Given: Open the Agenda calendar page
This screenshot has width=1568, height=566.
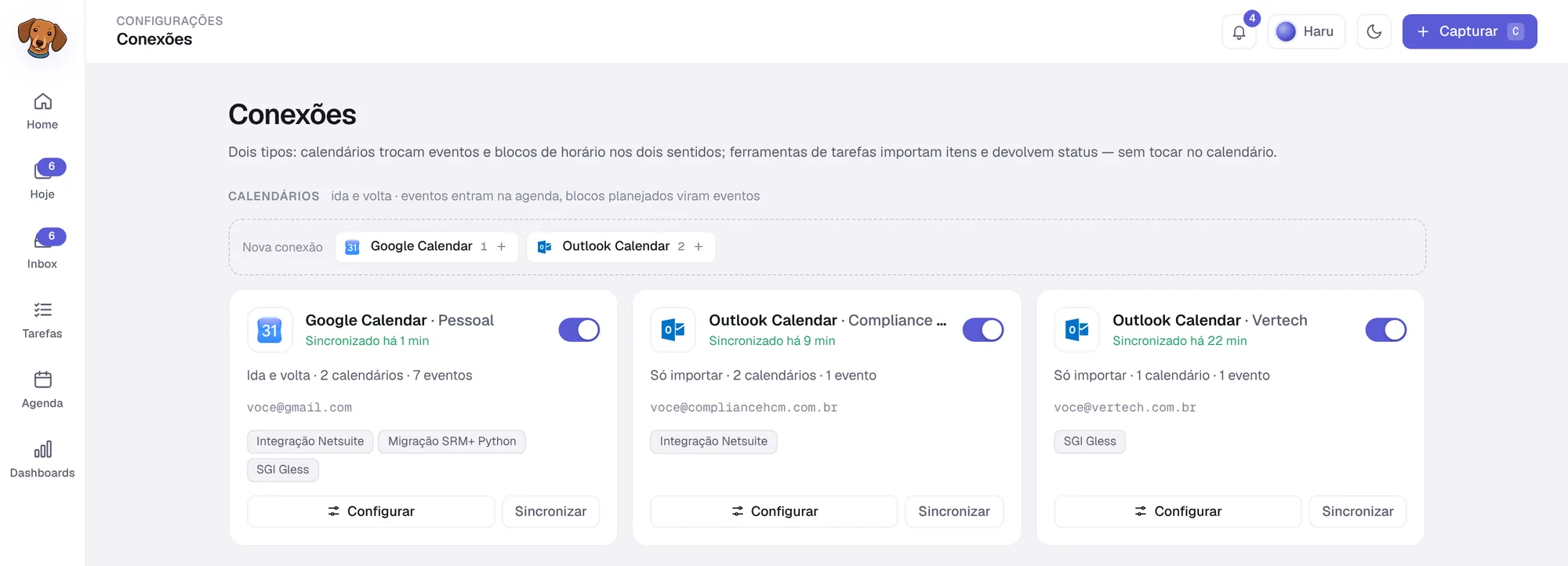Looking at the screenshot, I should coord(42,390).
